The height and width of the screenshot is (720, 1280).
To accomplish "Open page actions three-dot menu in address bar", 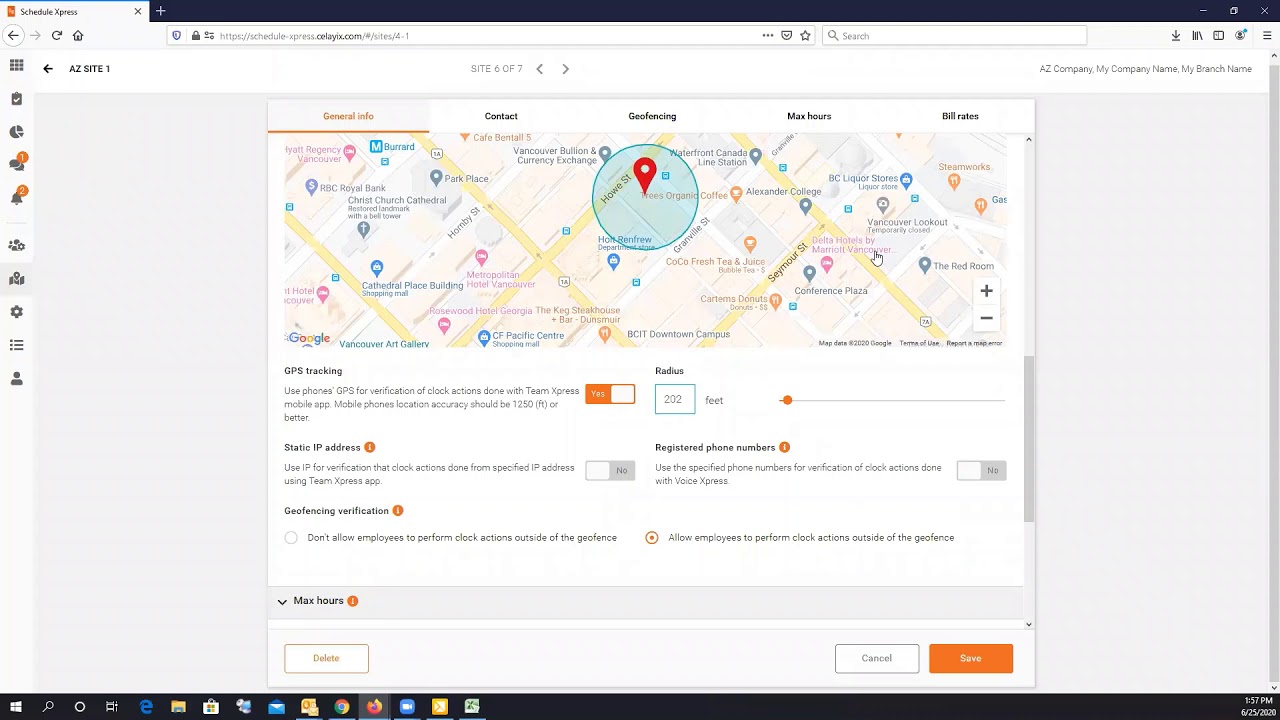I will 768,35.
